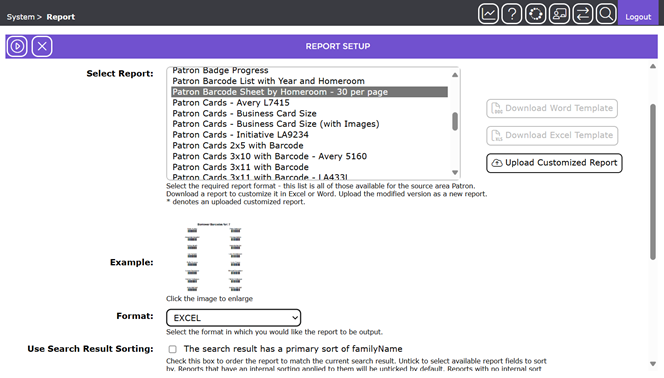
Task: Open the settings gear icon in header
Action: [x=535, y=14]
